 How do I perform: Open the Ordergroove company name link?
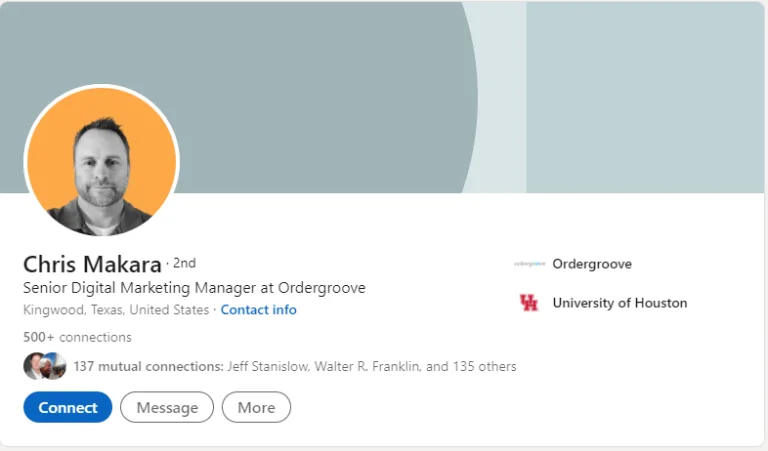click(592, 264)
